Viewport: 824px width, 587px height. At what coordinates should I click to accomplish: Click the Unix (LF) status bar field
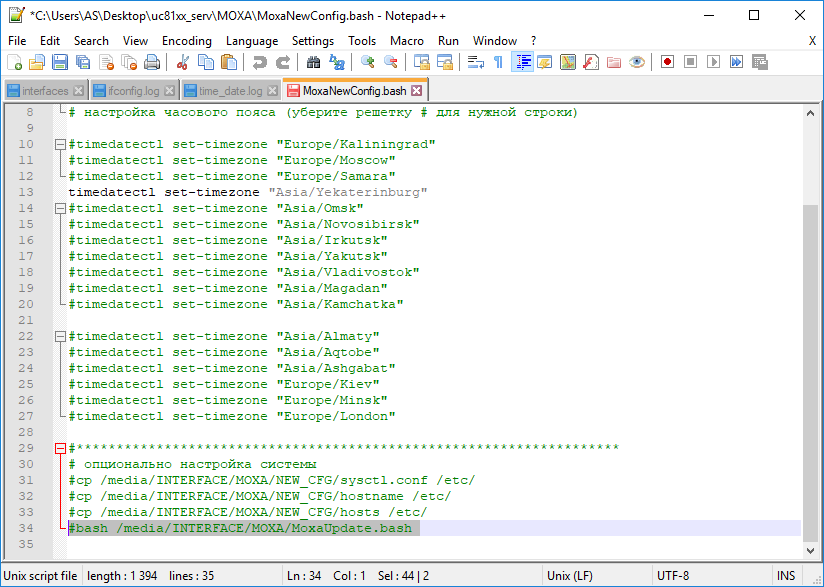(571, 576)
